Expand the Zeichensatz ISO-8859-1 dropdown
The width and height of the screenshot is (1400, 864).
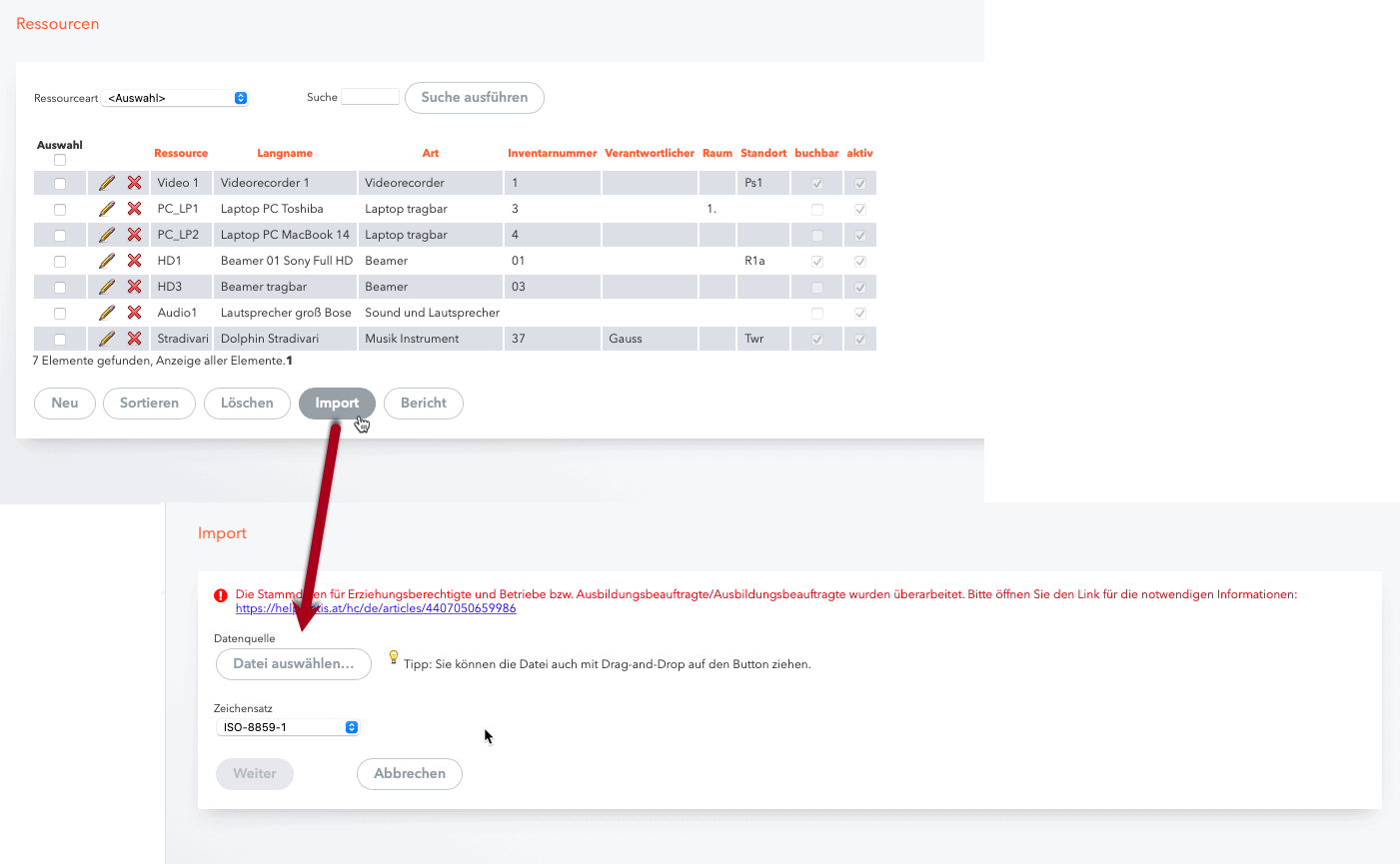tap(287, 727)
